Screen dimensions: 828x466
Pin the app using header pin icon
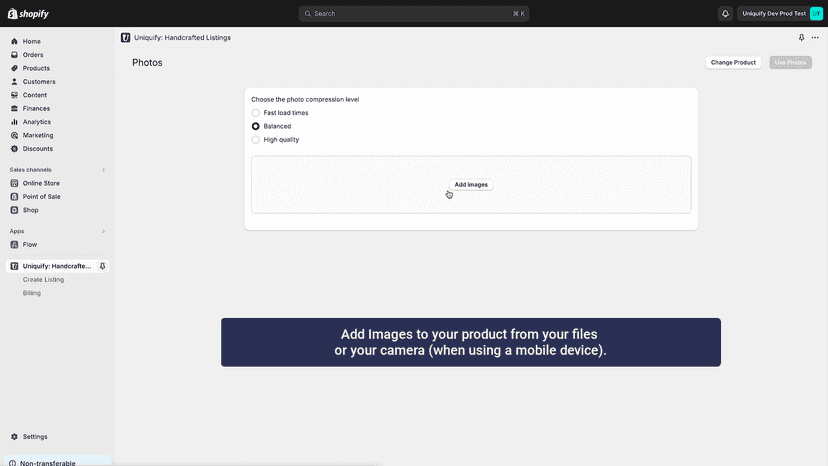click(801, 38)
